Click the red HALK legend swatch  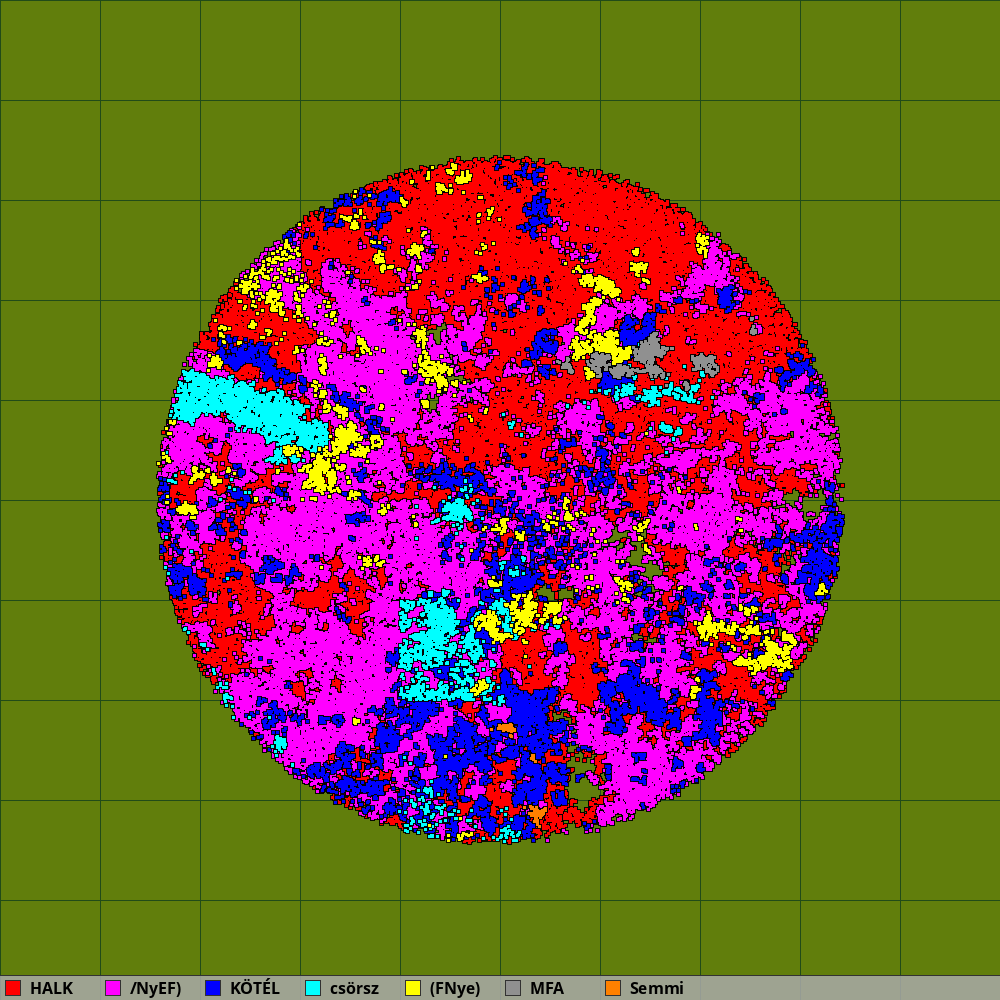click(13, 988)
